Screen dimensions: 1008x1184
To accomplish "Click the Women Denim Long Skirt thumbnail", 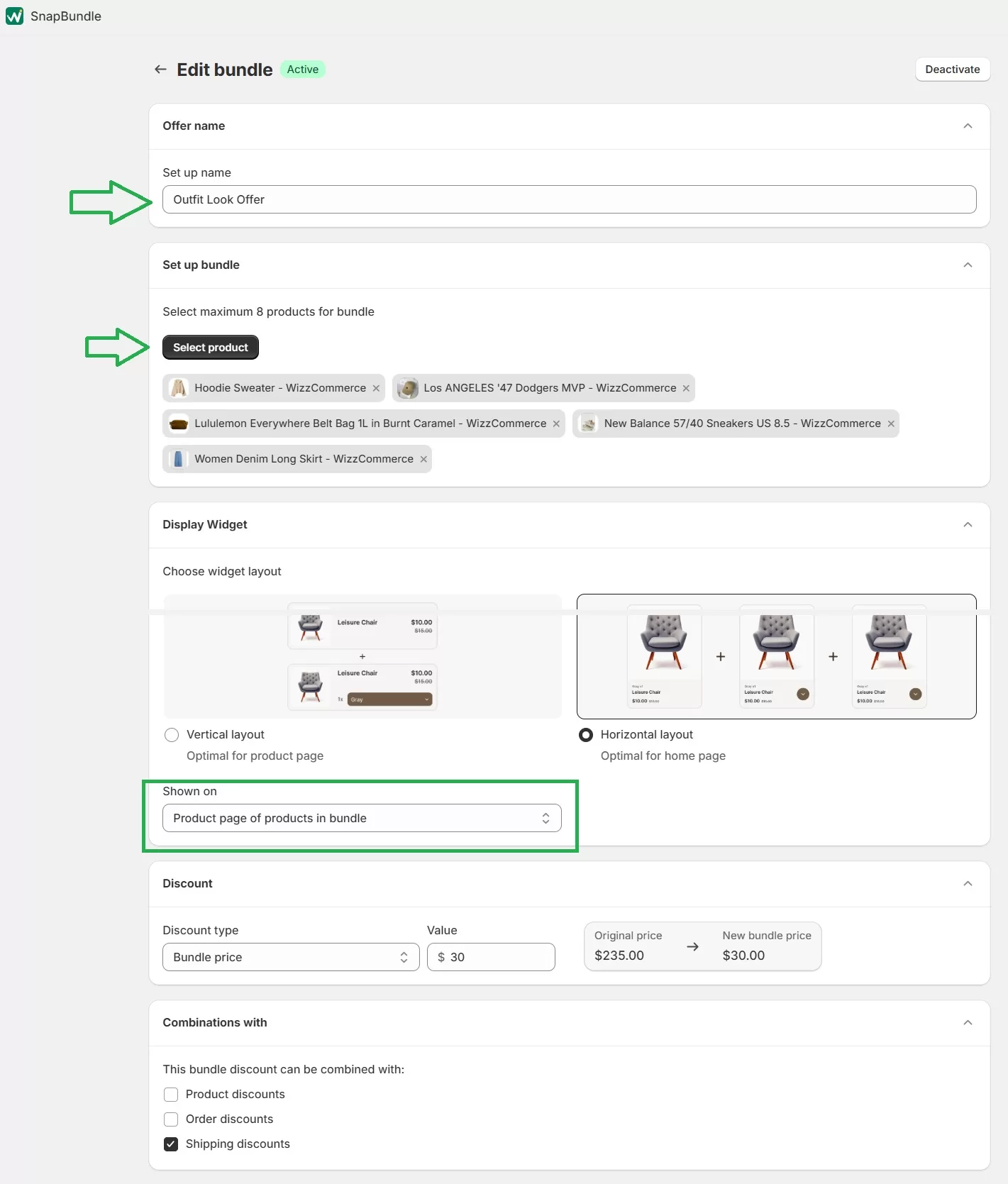I will [179, 459].
